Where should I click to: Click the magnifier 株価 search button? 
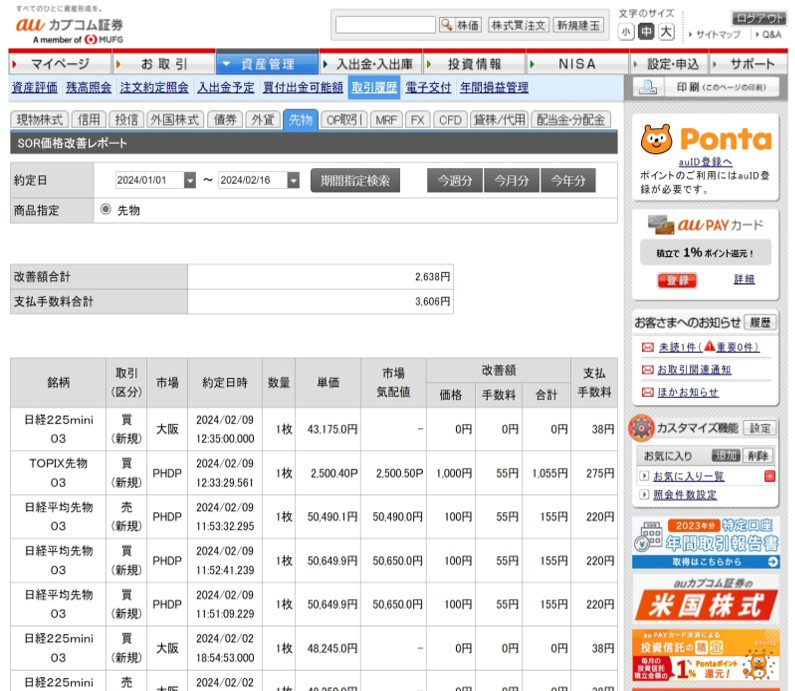point(460,25)
